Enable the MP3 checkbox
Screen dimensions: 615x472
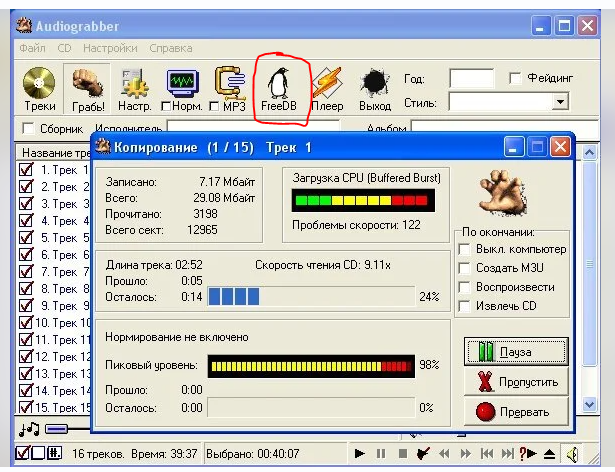(x=214, y=106)
